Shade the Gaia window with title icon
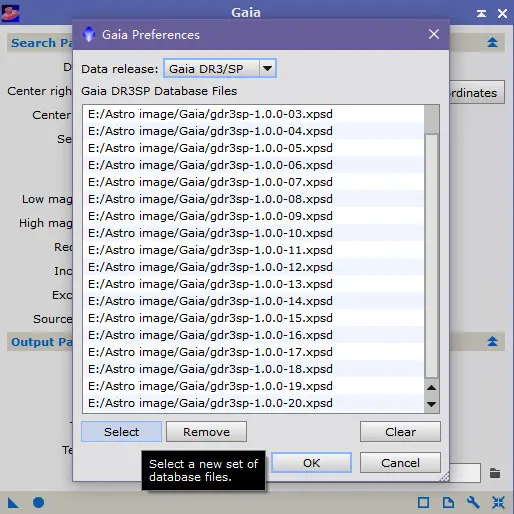The height and width of the screenshot is (514, 514). click(x=481, y=13)
